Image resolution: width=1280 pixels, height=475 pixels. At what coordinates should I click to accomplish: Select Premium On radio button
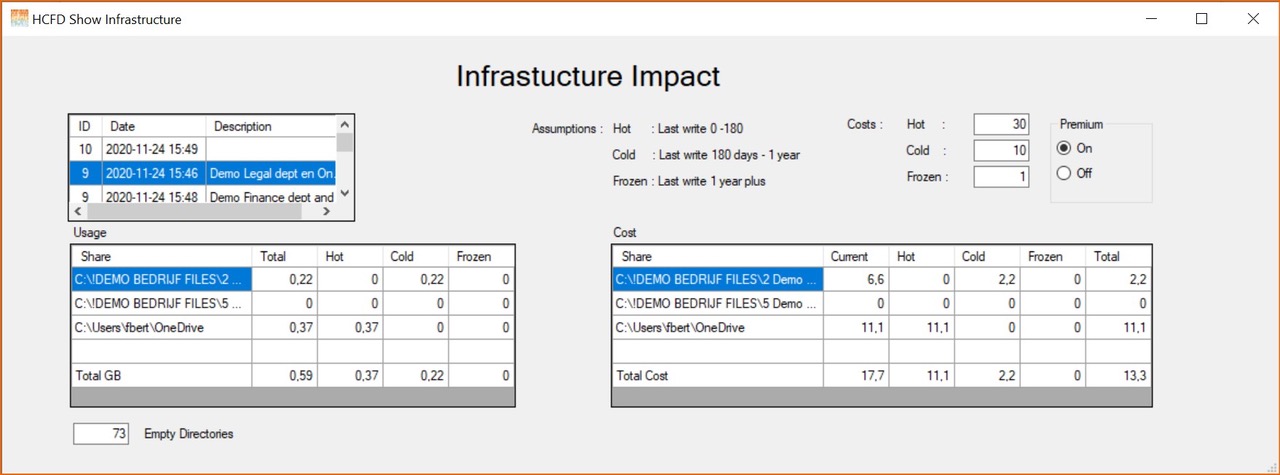1064,148
